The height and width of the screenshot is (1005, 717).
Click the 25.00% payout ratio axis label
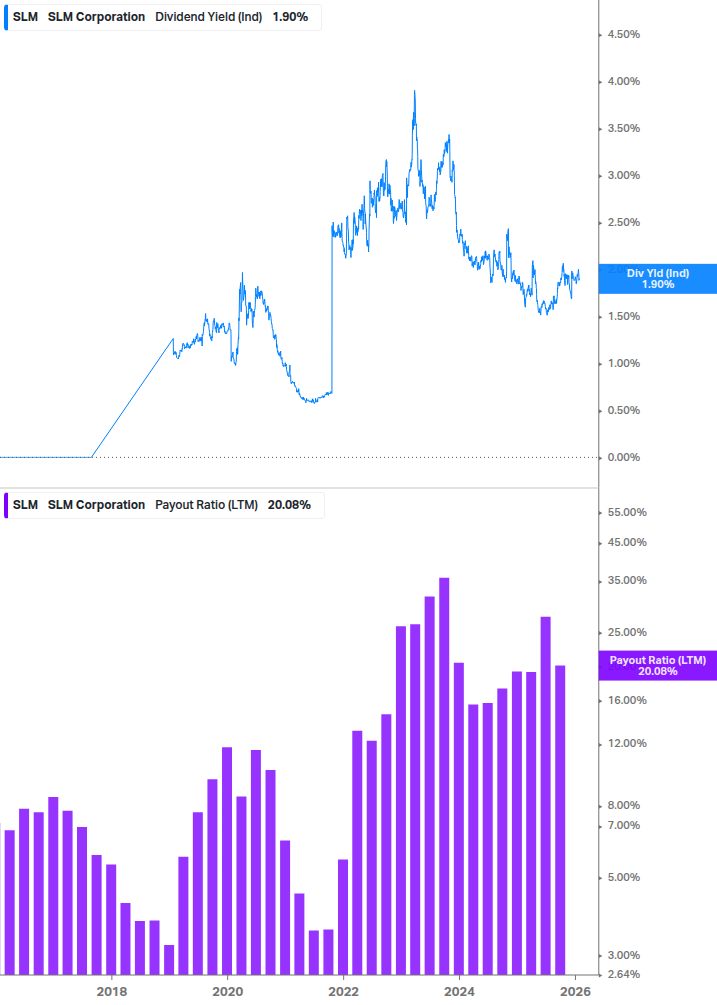(627, 633)
